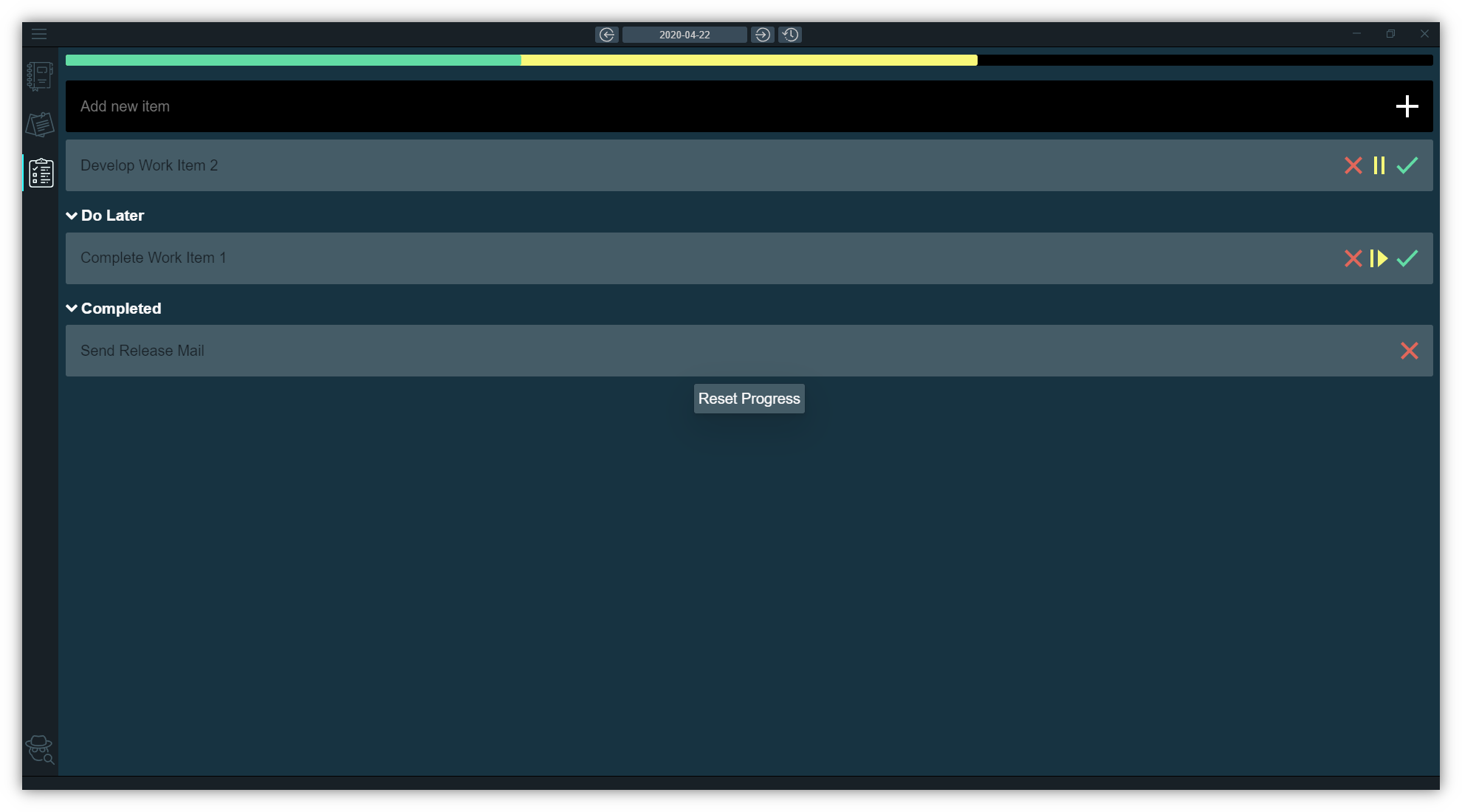Collapse the Do Later section
Screen dimensions: 1462x812
tap(72, 216)
